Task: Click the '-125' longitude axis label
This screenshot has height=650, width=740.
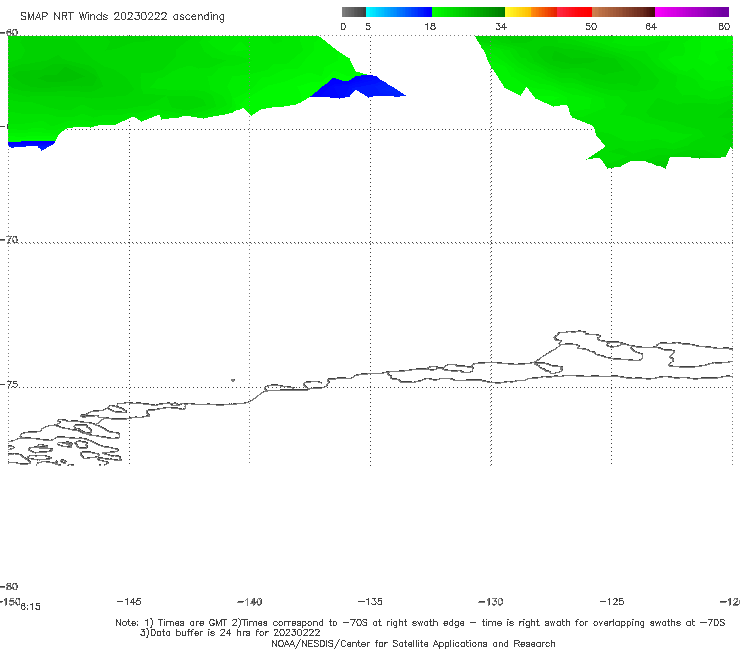Action: click(612, 601)
